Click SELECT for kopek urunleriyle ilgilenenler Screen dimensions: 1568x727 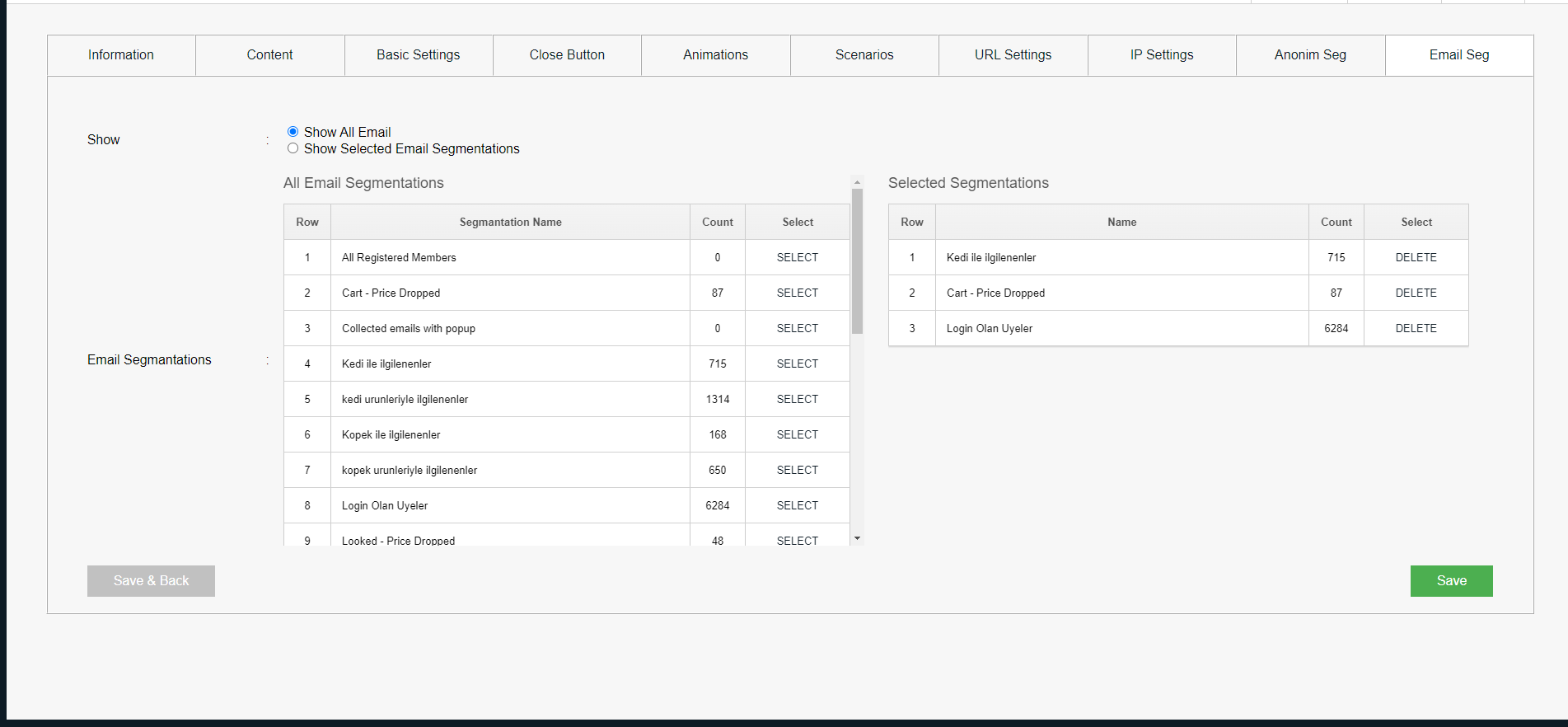tap(798, 470)
